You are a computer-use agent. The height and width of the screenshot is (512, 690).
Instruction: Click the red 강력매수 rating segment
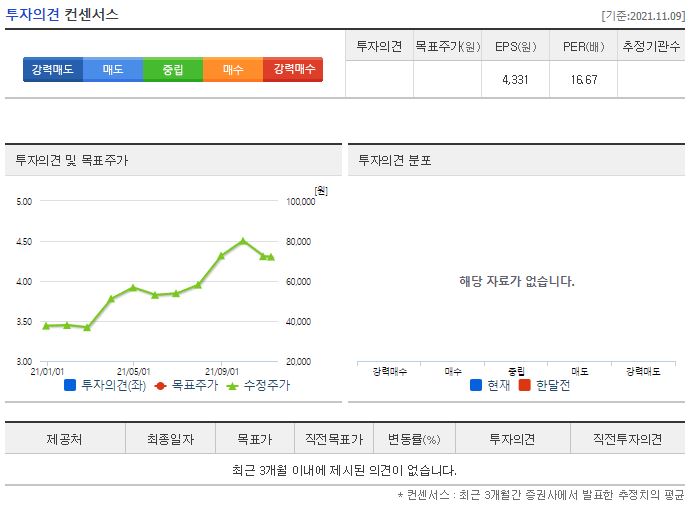tap(293, 69)
